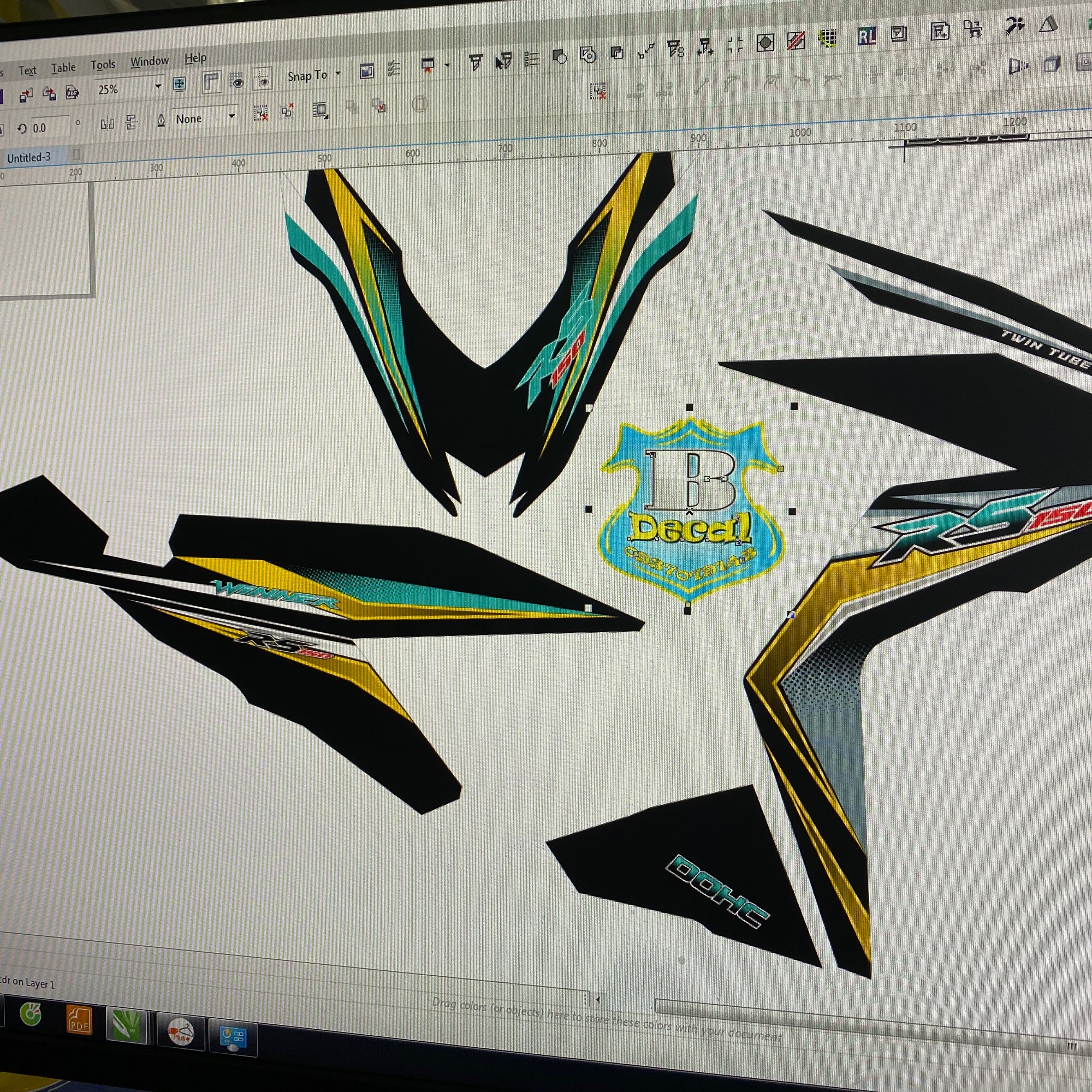Click the overlapping squares macro icon
The height and width of the screenshot is (1092, 1092).
(x=617, y=54)
